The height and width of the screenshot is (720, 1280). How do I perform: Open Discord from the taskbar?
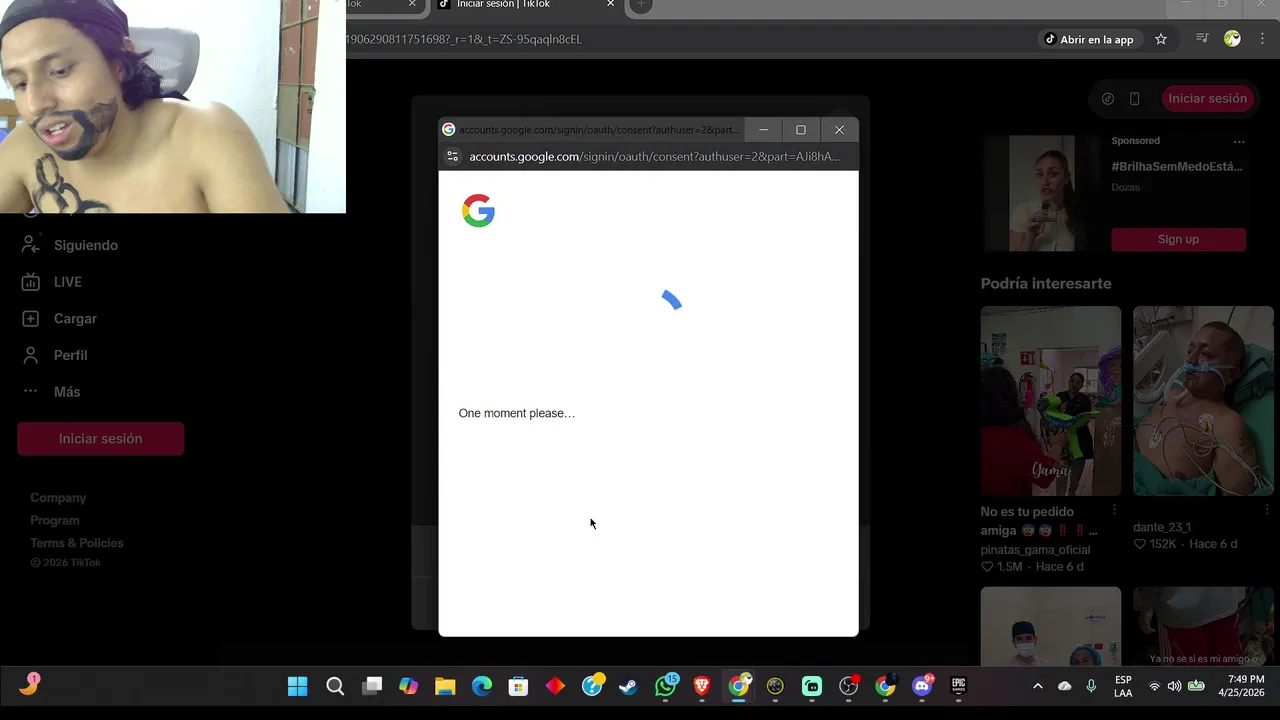point(922,686)
